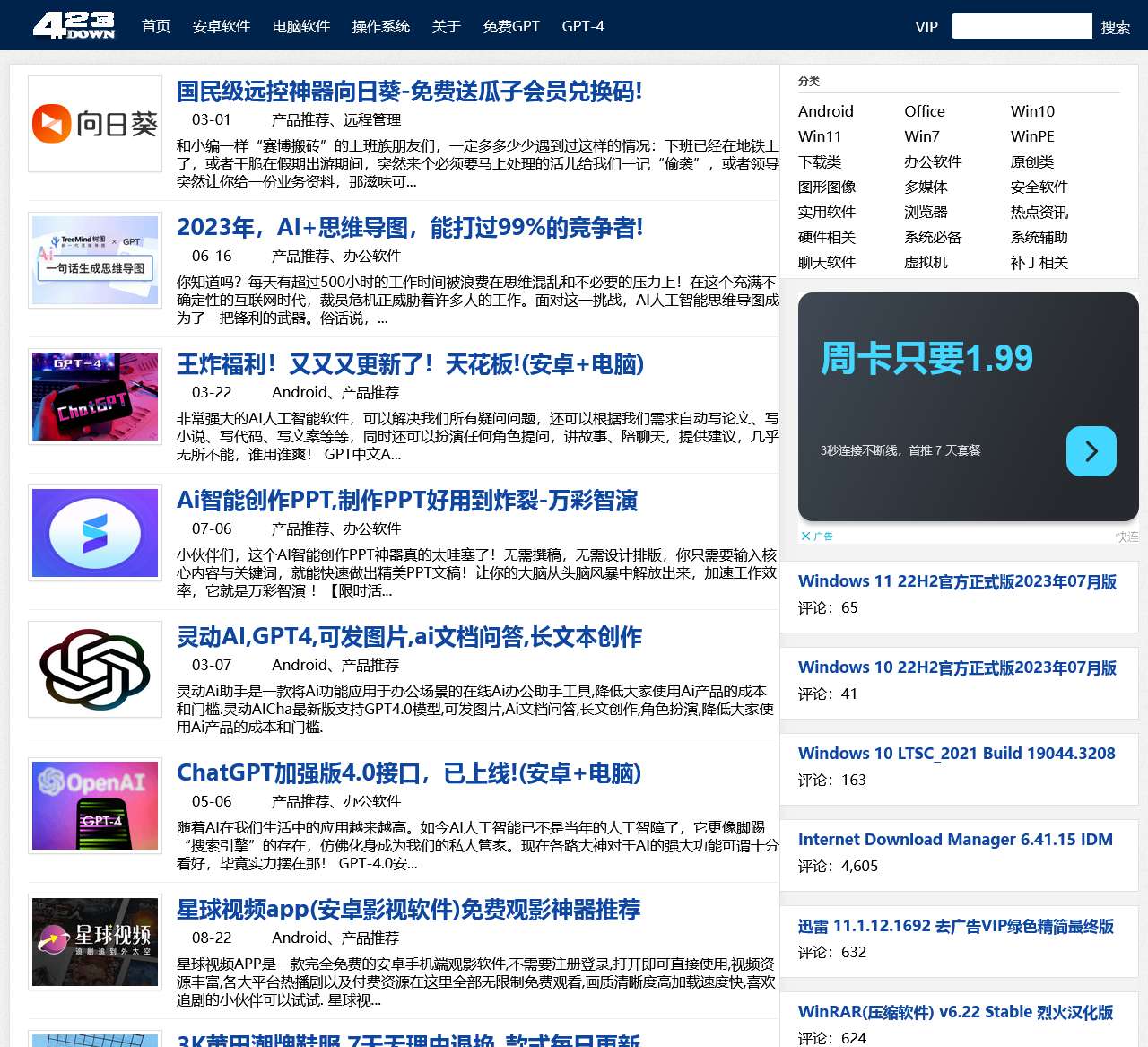Viewport: 1148px width, 1047px height.
Task: Open the GPT-4 navigation item
Action: pos(583,26)
